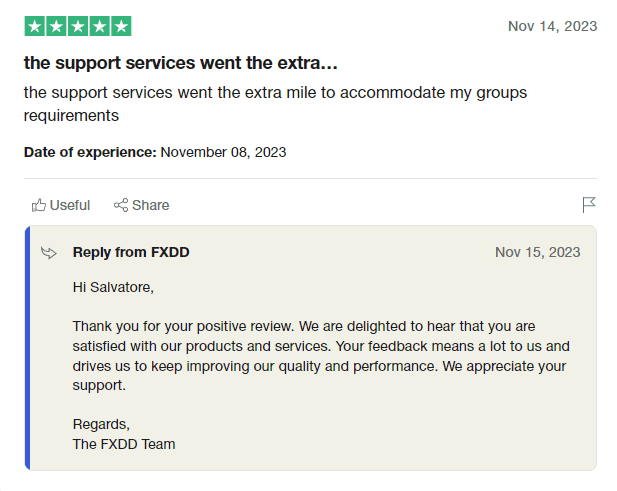
Task: Click the second green rating star
Action: coord(56,26)
